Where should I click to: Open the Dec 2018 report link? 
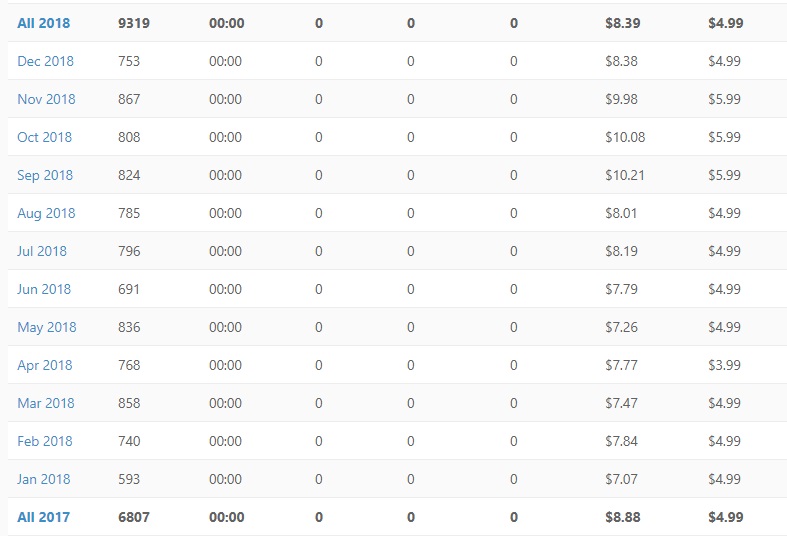[45, 61]
